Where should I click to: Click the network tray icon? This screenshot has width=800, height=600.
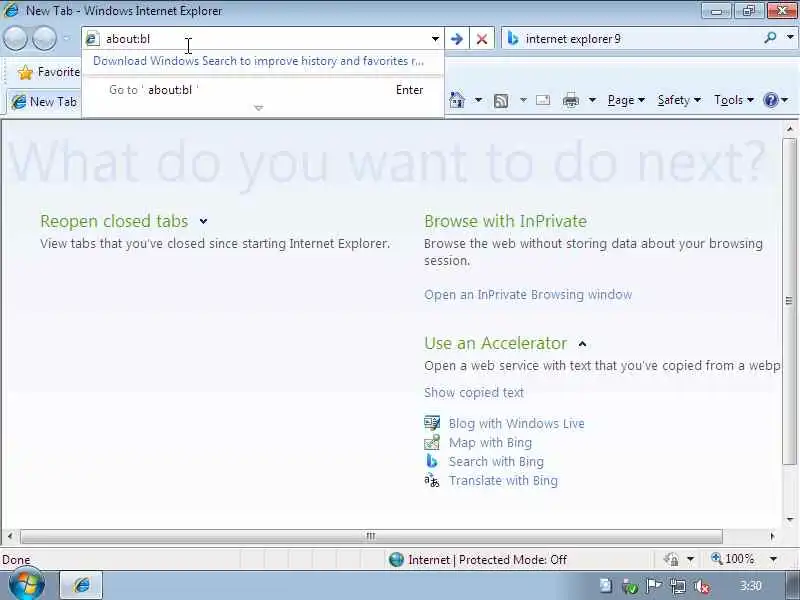click(x=678, y=586)
